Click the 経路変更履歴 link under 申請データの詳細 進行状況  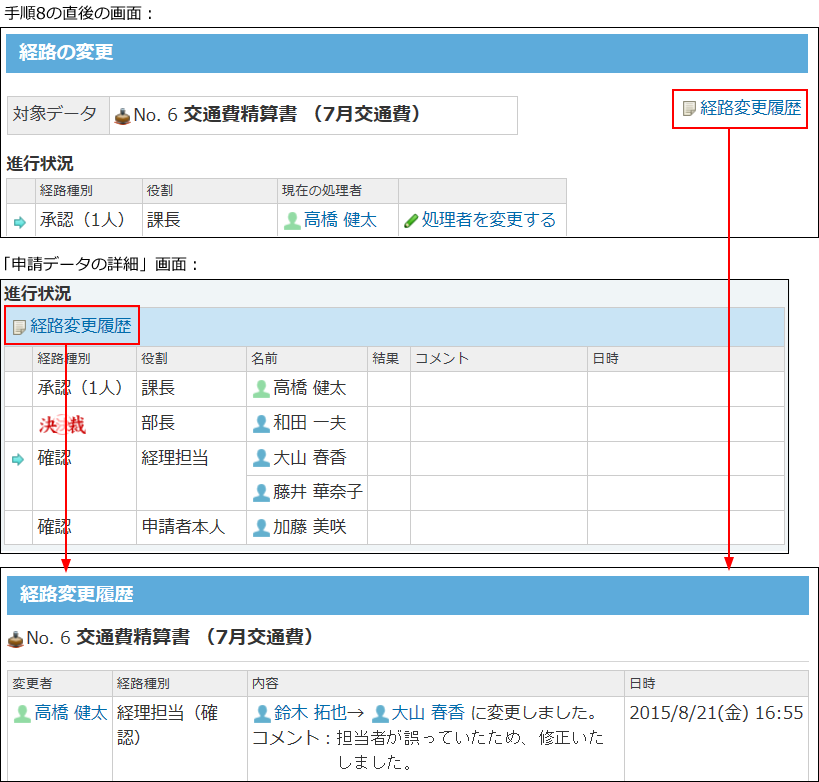click(80, 326)
